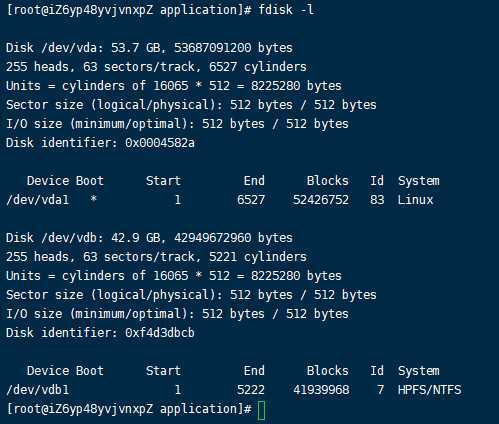Click the bottom shell prompt text
Viewport: 499px width, 424px height.
(x=129, y=409)
